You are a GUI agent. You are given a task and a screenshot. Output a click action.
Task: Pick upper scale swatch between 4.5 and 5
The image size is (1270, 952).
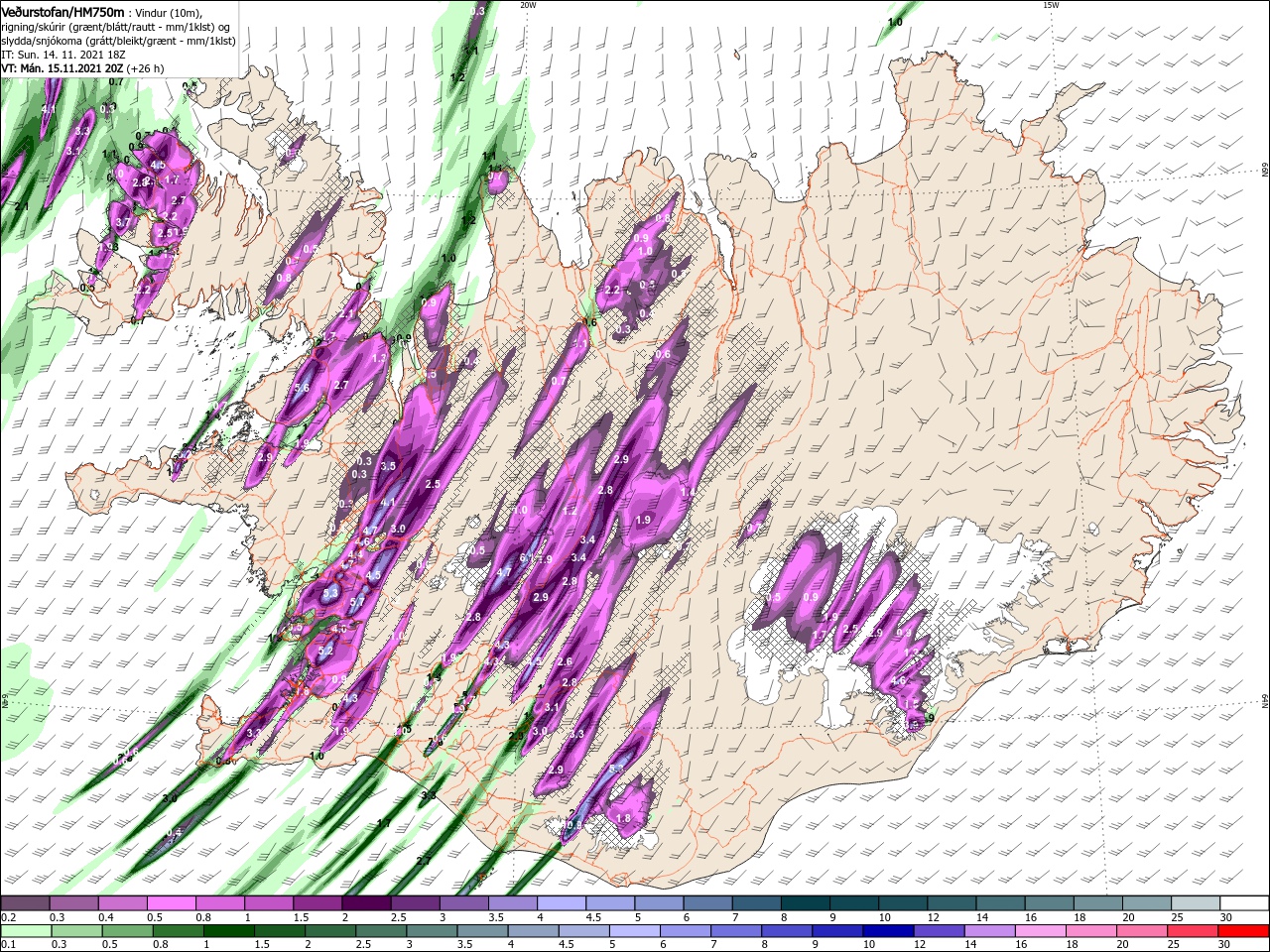point(609,903)
